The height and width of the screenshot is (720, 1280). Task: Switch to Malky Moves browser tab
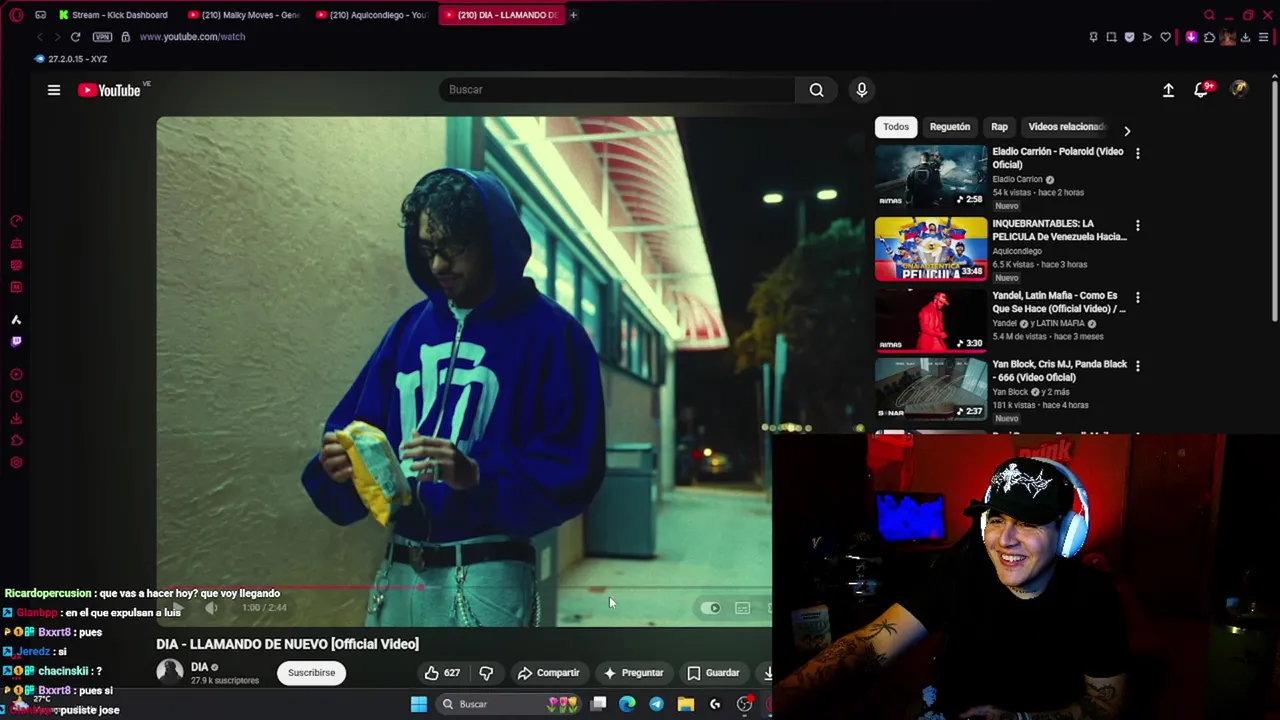point(244,15)
